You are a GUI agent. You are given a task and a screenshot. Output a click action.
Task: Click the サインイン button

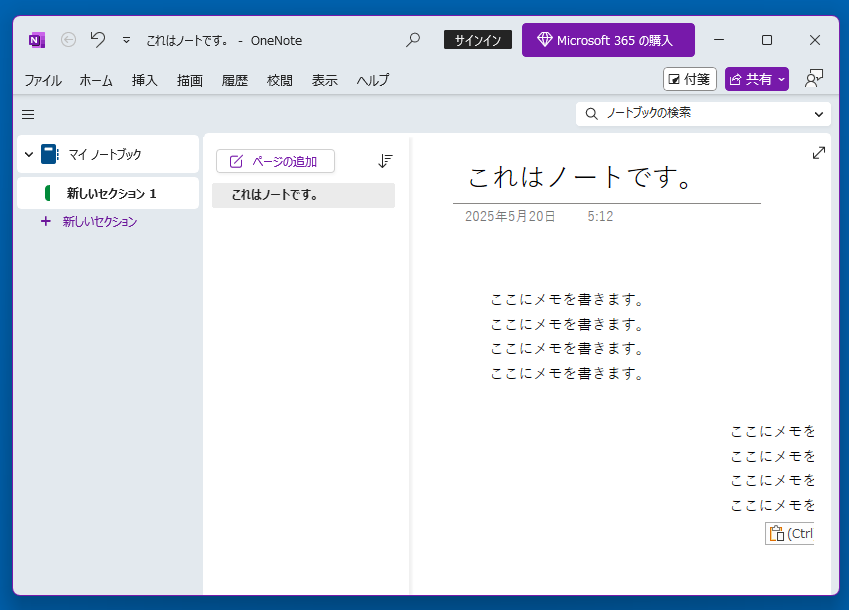click(478, 40)
